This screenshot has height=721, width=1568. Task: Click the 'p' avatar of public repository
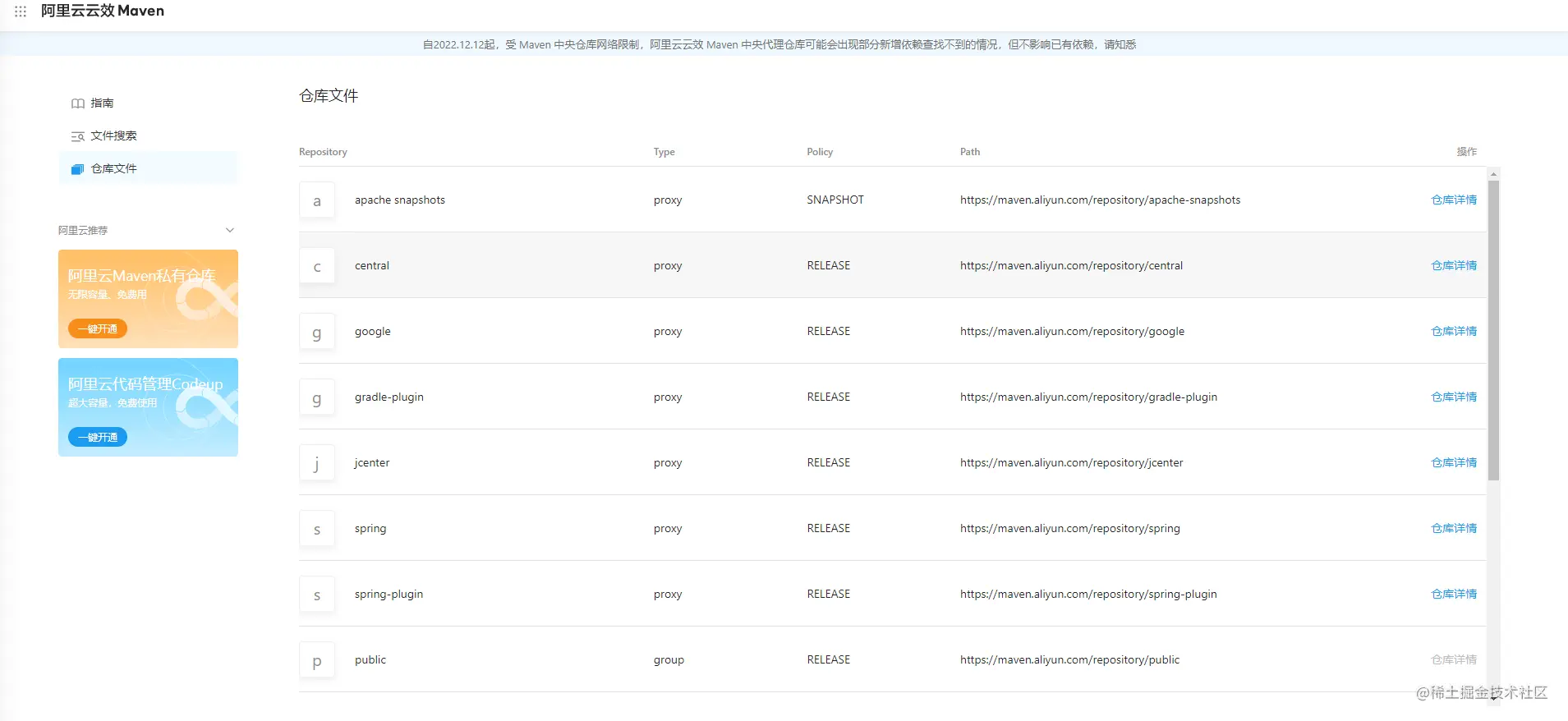317,660
